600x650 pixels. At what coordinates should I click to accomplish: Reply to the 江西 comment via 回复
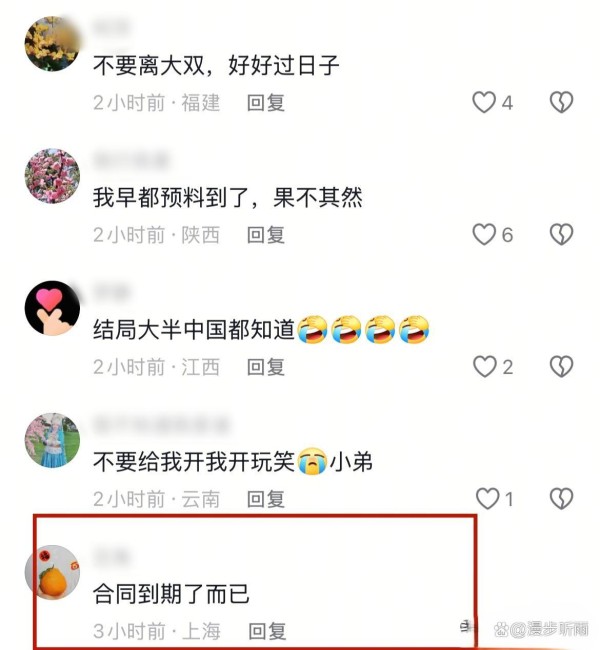pos(266,367)
